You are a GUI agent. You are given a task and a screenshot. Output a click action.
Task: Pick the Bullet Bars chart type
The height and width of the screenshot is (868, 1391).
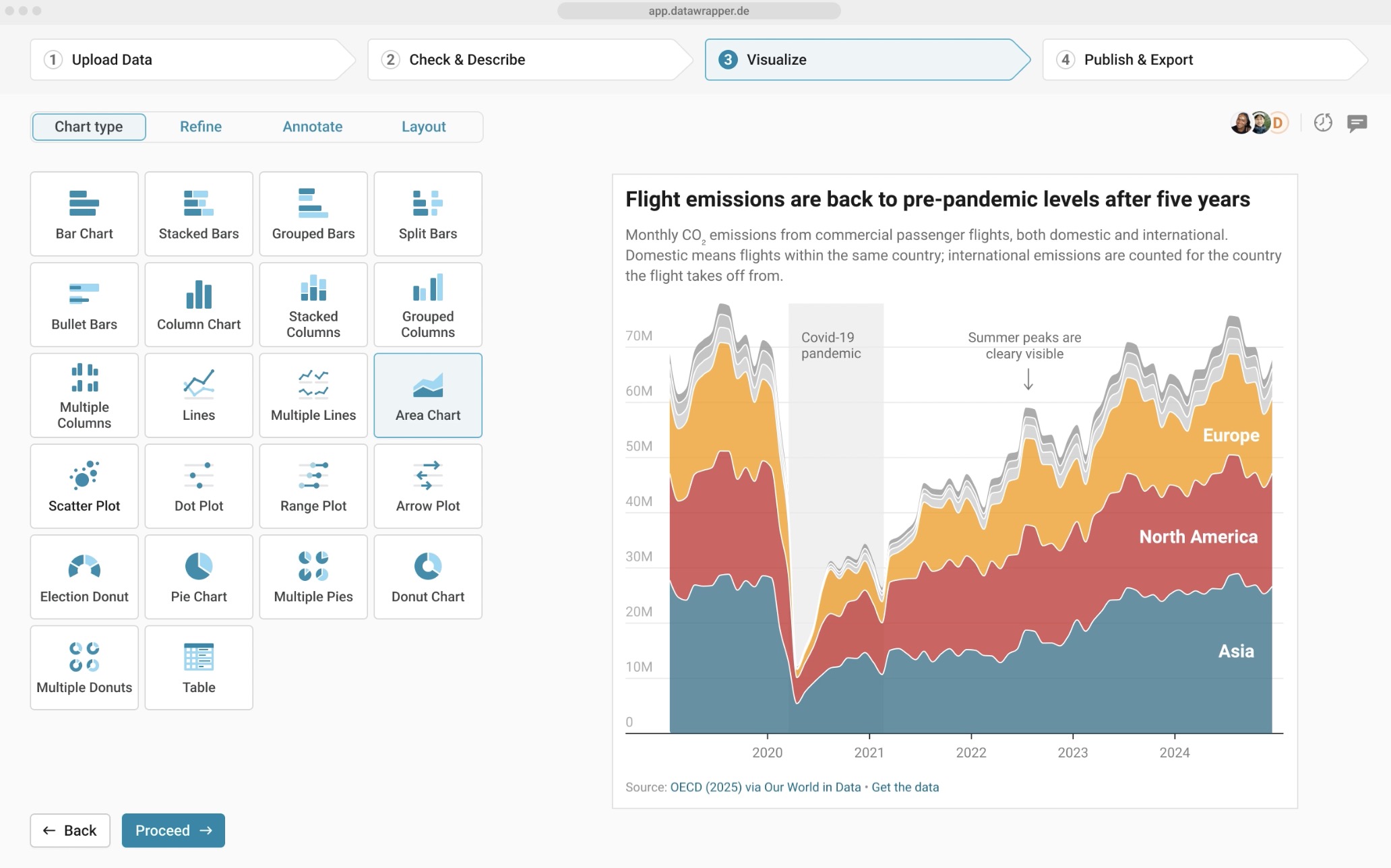(84, 305)
